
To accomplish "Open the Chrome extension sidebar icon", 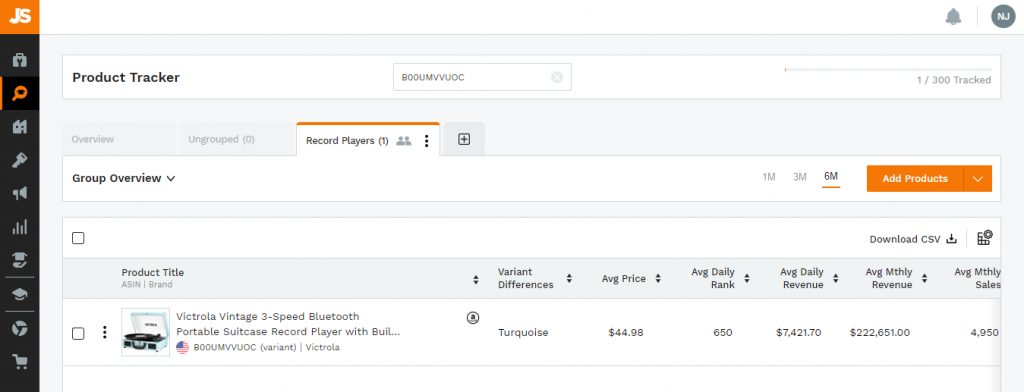I will click(20, 329).
